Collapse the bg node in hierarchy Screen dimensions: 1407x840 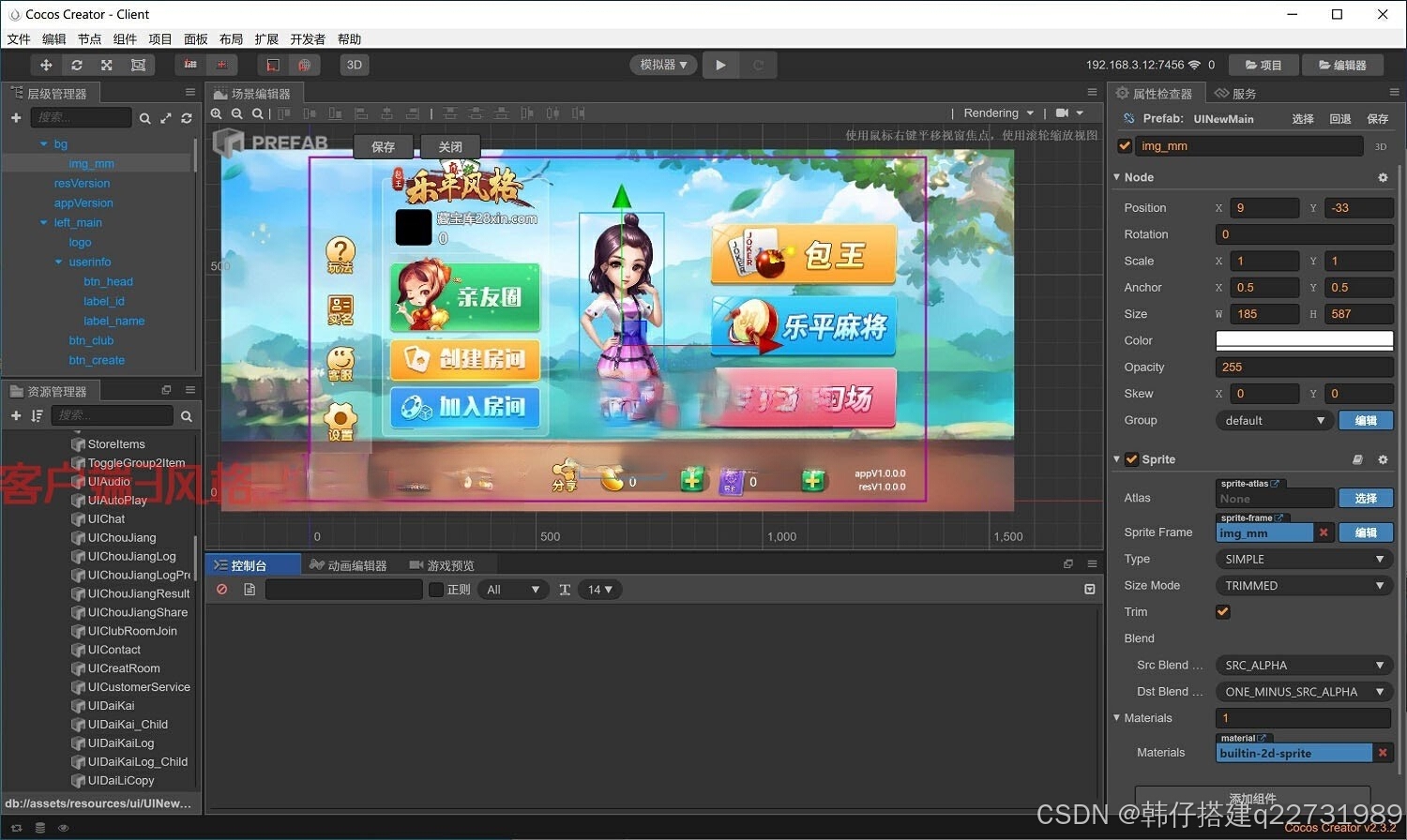43,143
